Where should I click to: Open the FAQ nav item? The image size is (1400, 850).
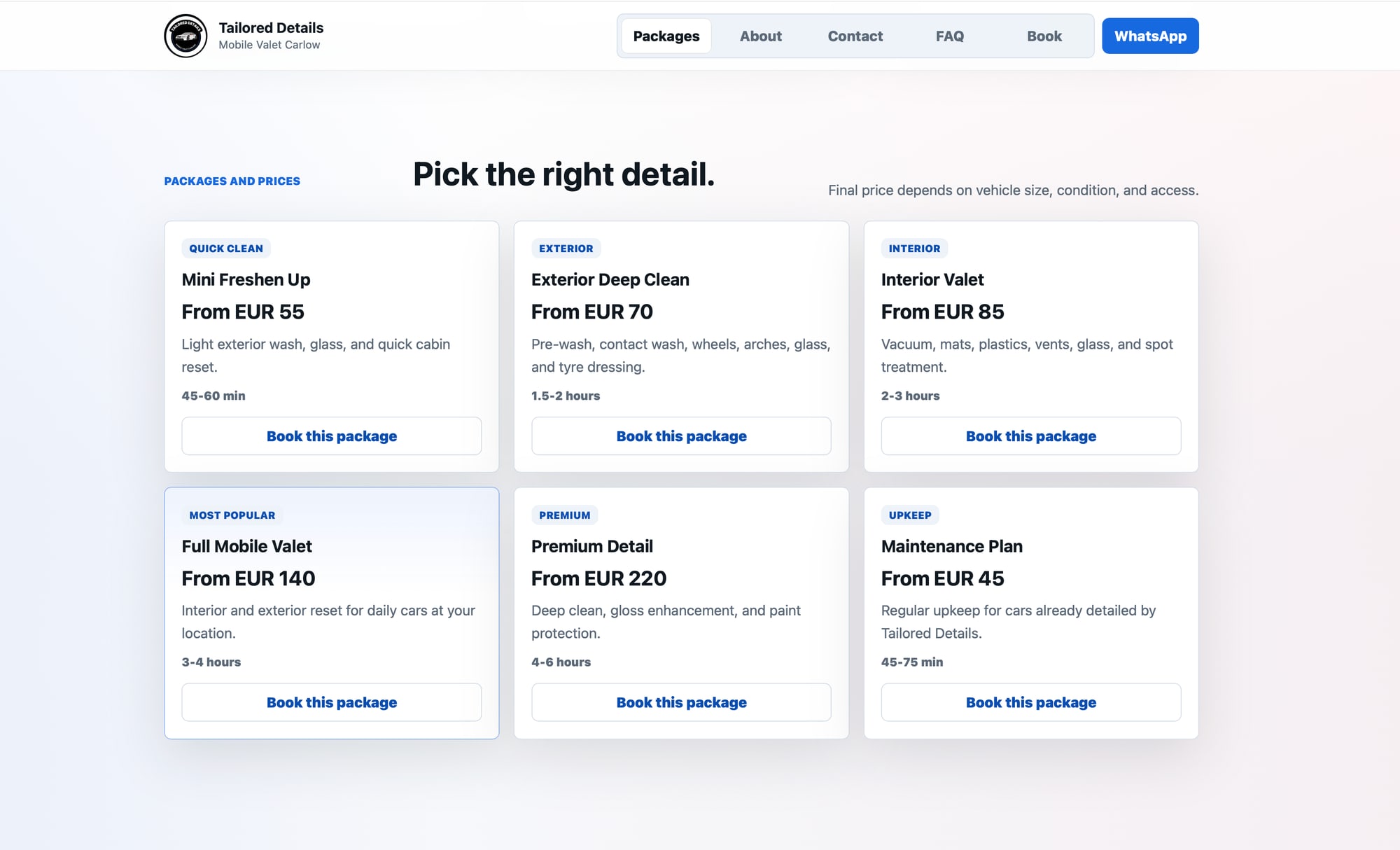coord(949,36)
